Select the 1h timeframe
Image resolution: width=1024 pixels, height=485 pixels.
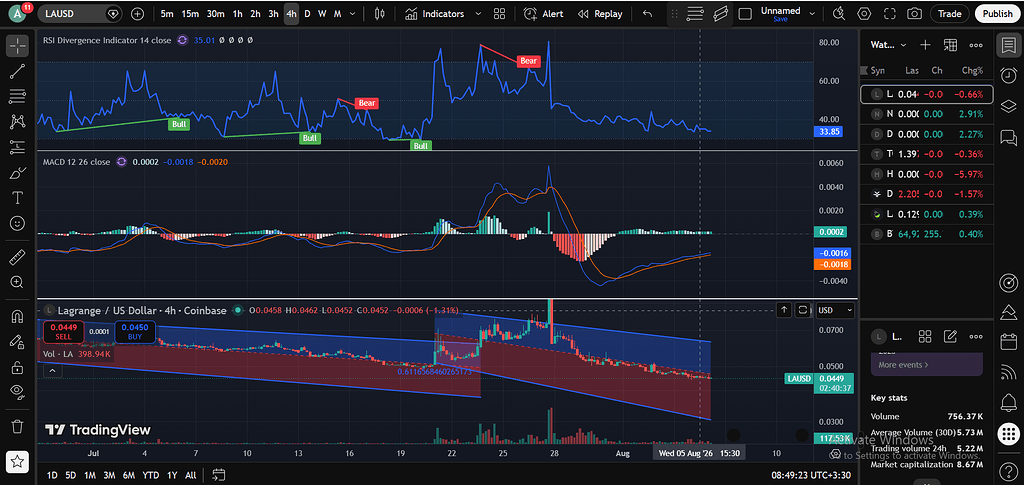238,14
